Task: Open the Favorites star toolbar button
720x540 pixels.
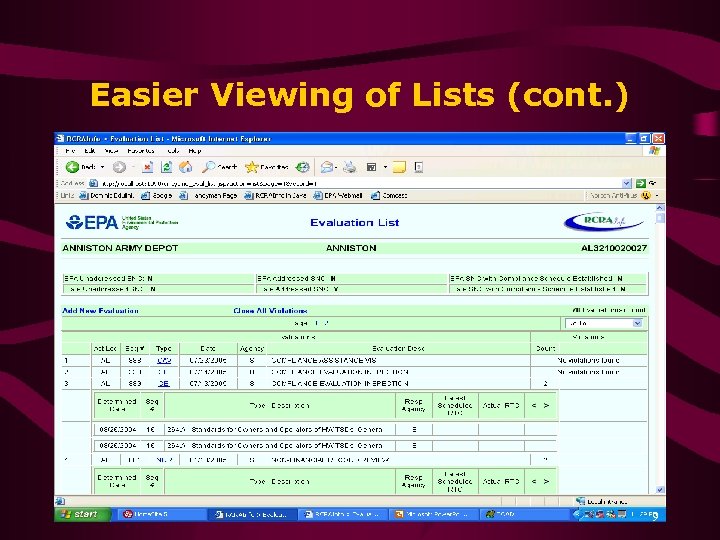Action: (267, 167)
